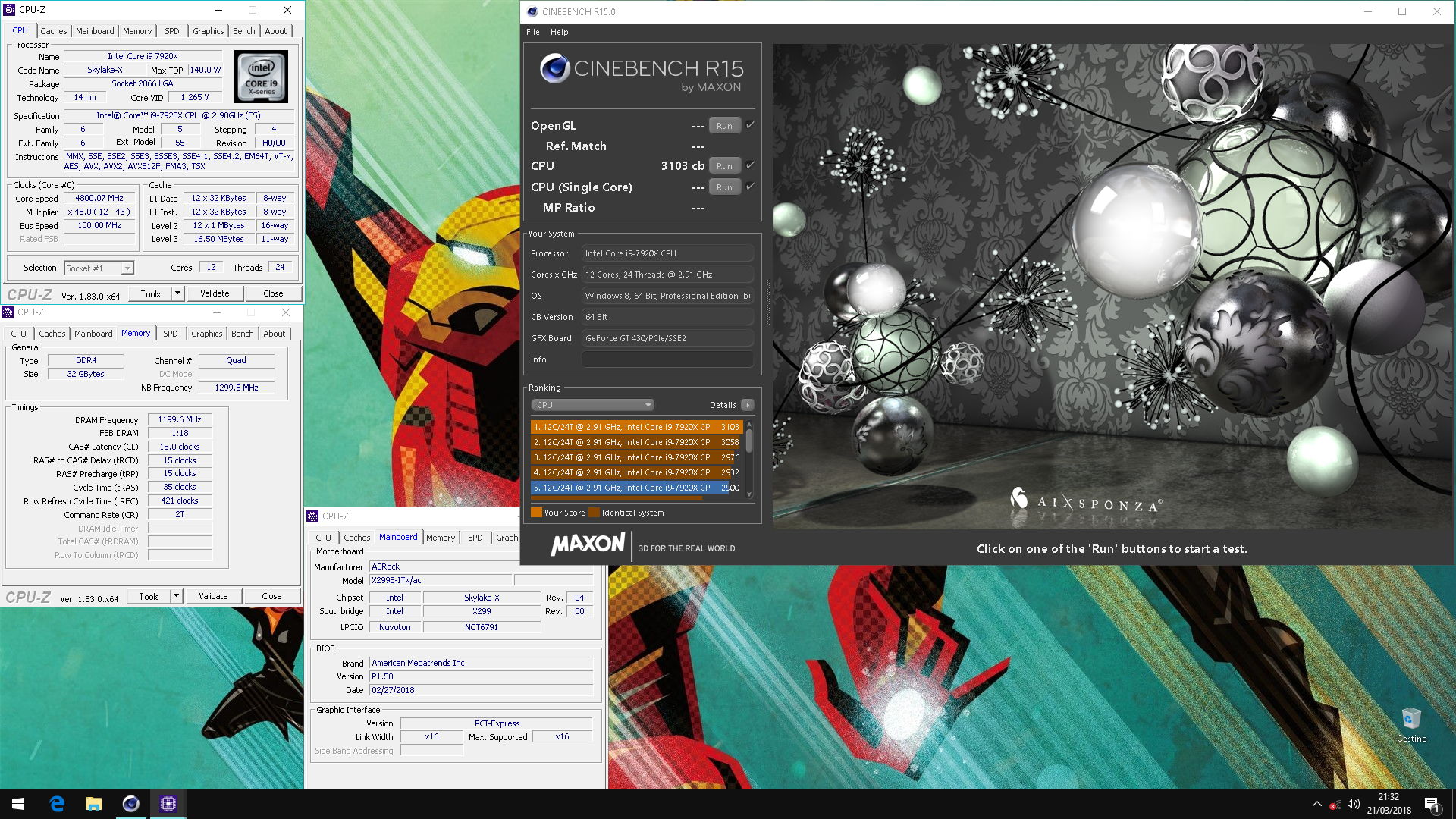Select ranking entry 1 with score 3103
Viewport: 1456px width, 819px height.
[635, 427]
